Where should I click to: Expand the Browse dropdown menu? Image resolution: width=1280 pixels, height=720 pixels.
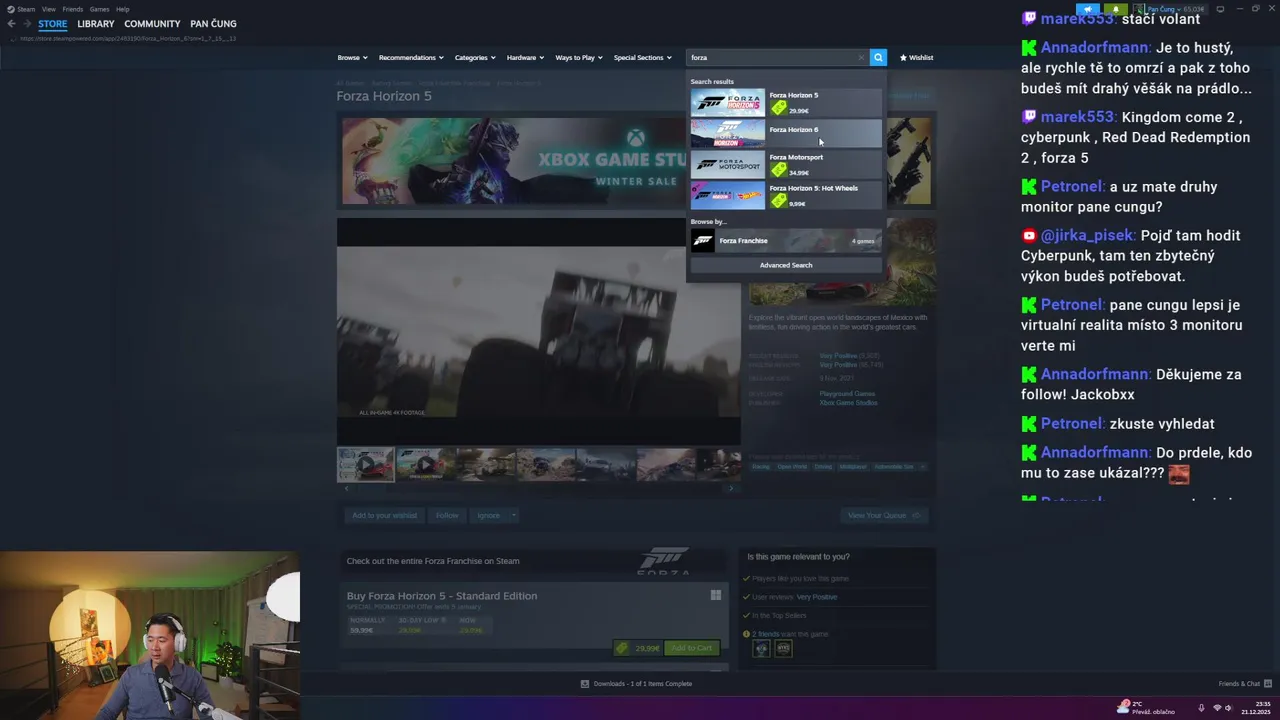pyautogui.click(x=352, y=58)
